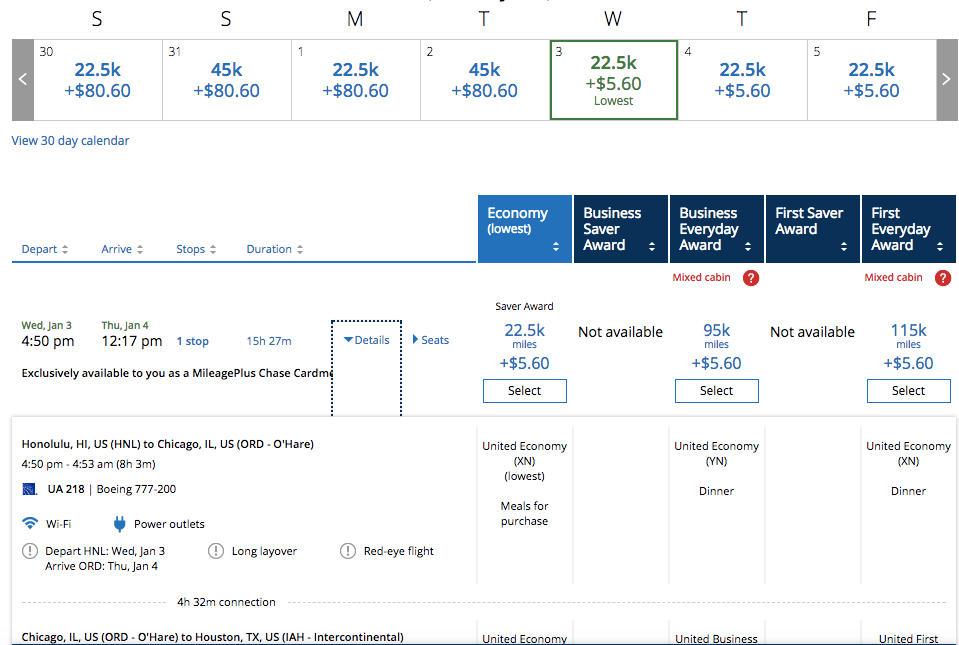Choose Wednesday the 3rd lowest fare date
The width and height of the screenshot is (959, 645).
click(613, 80)
